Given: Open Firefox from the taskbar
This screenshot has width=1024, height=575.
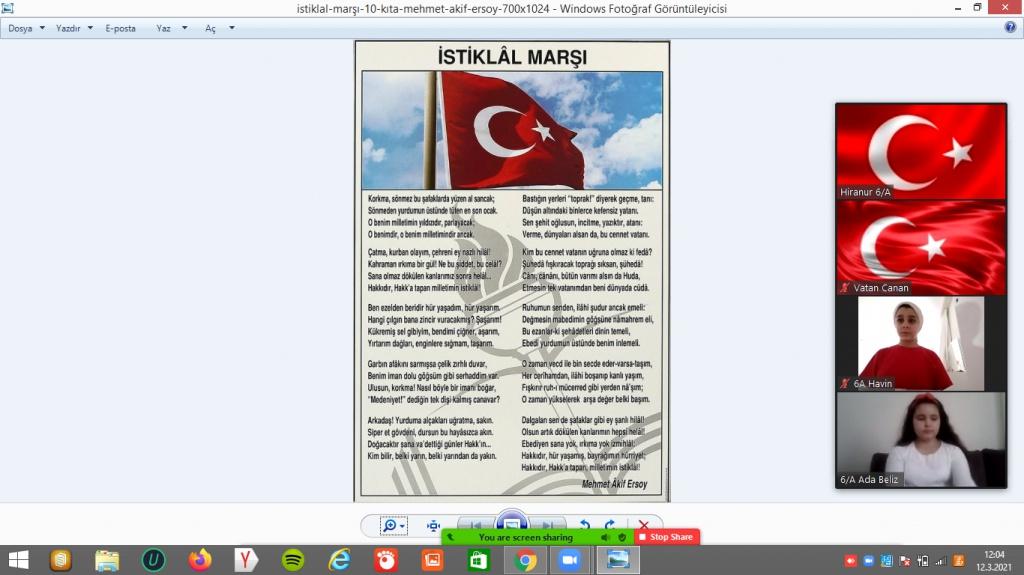Looking at the screenshot, I should click(200, 560).
